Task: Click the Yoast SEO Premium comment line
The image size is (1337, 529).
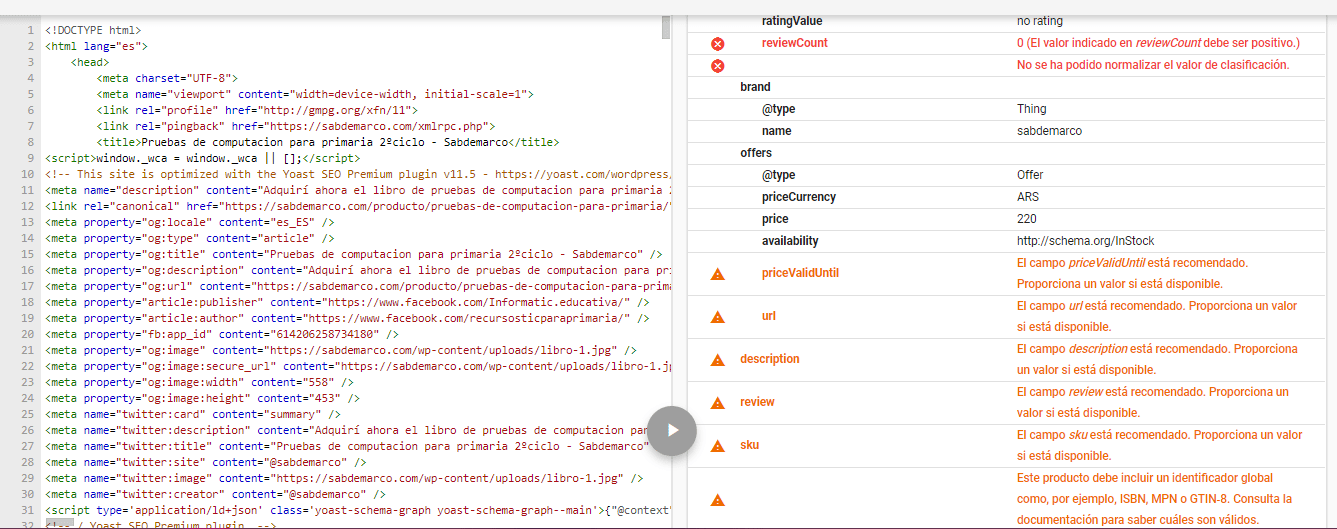Action: [x=357, y=174]
